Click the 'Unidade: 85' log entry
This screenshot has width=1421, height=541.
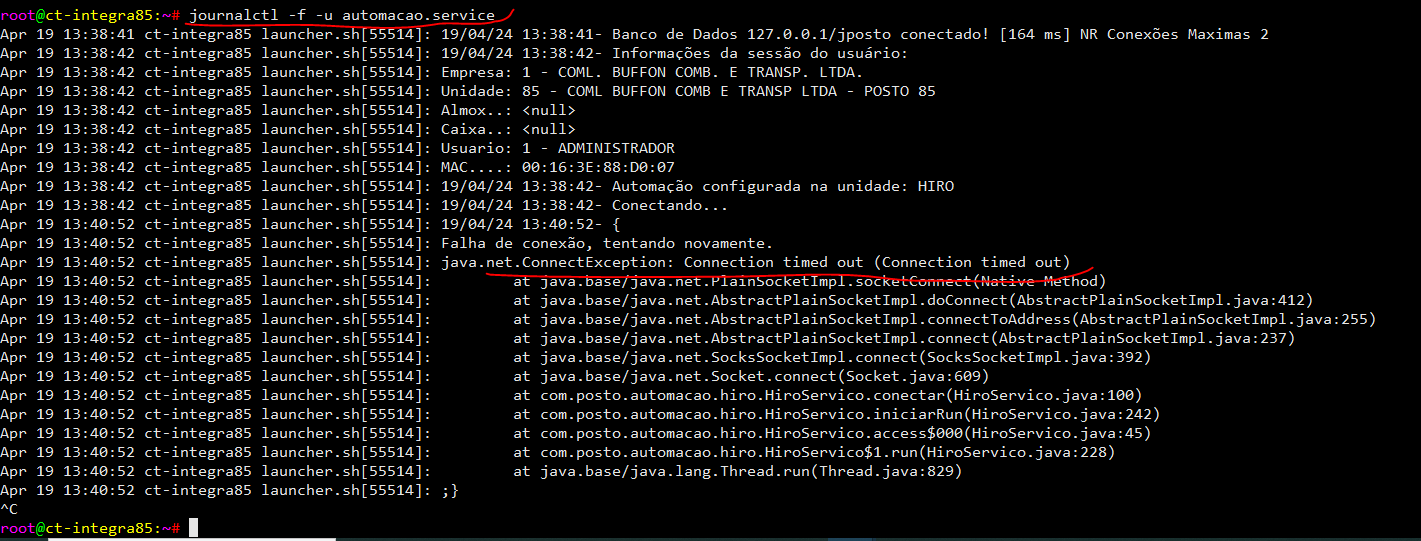[688, 91]
